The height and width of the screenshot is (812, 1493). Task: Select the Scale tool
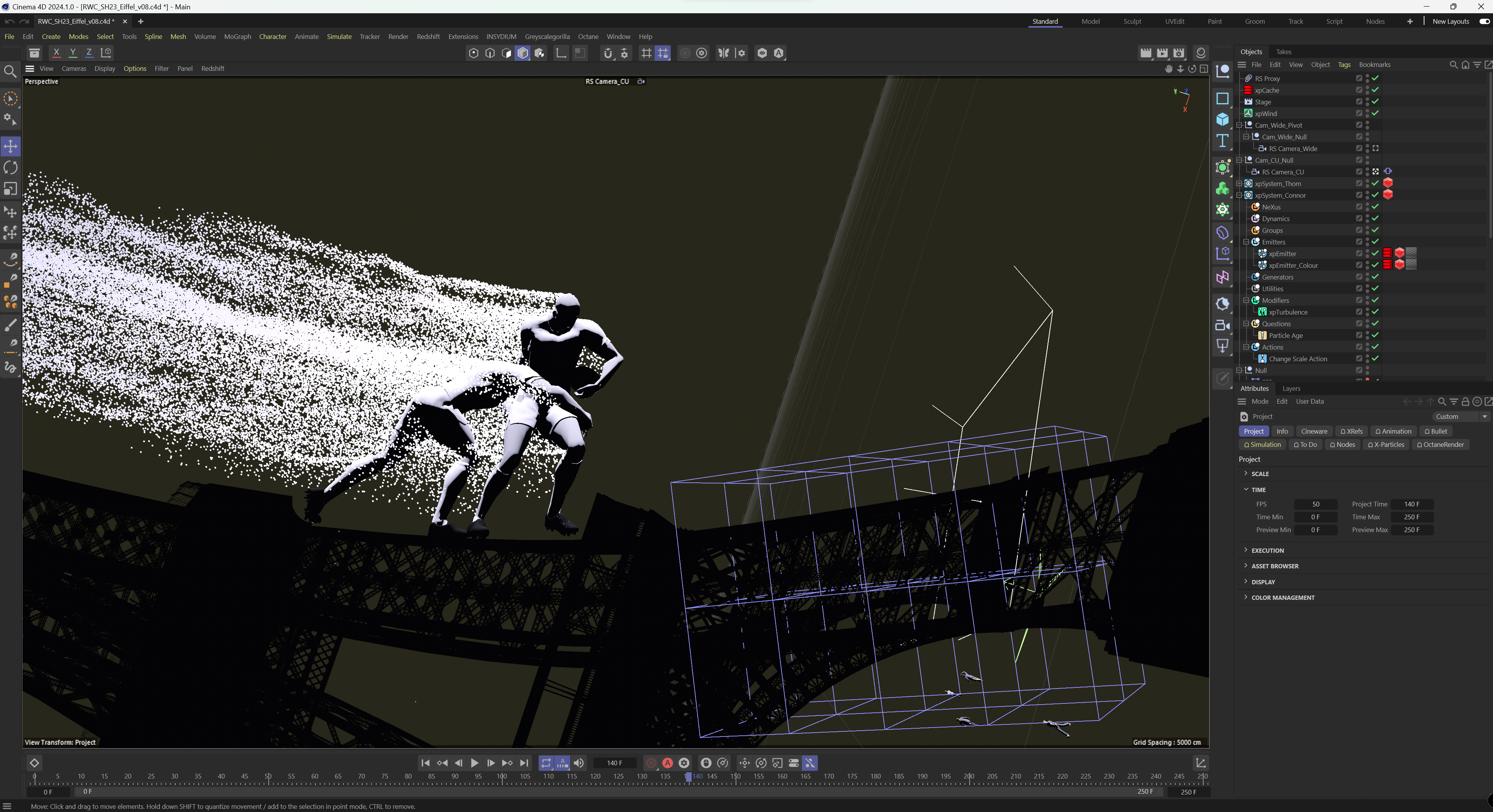pyautogui.click(x=11, y=189)
